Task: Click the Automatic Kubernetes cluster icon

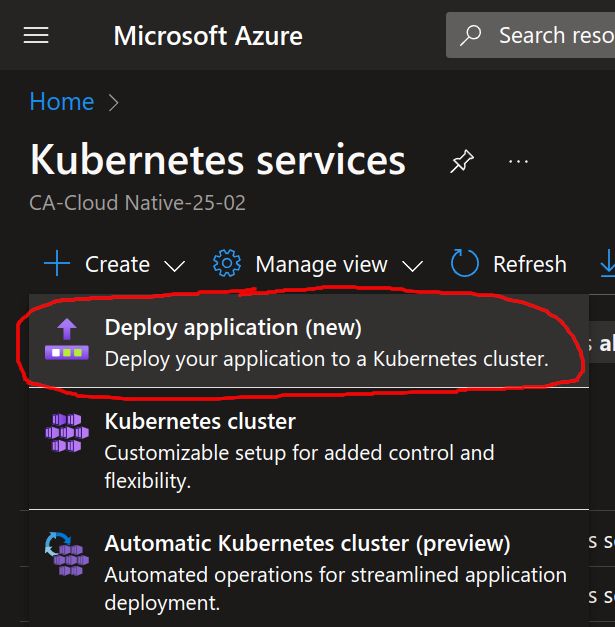Action: click(67, 553)
